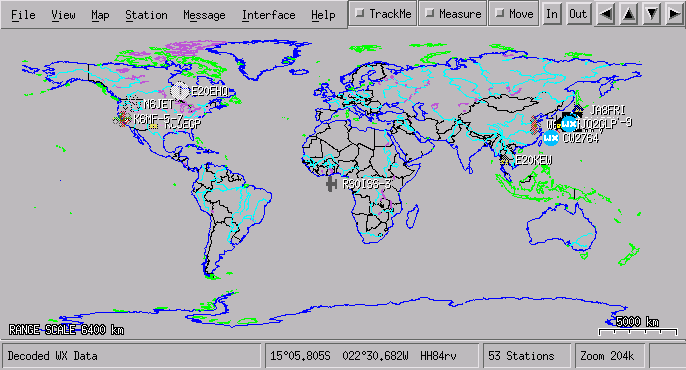Toggle the Move mode
Image resolution: width=686 pixels, height=370 pixels.
pyautogui.click(x=514, y=14)
